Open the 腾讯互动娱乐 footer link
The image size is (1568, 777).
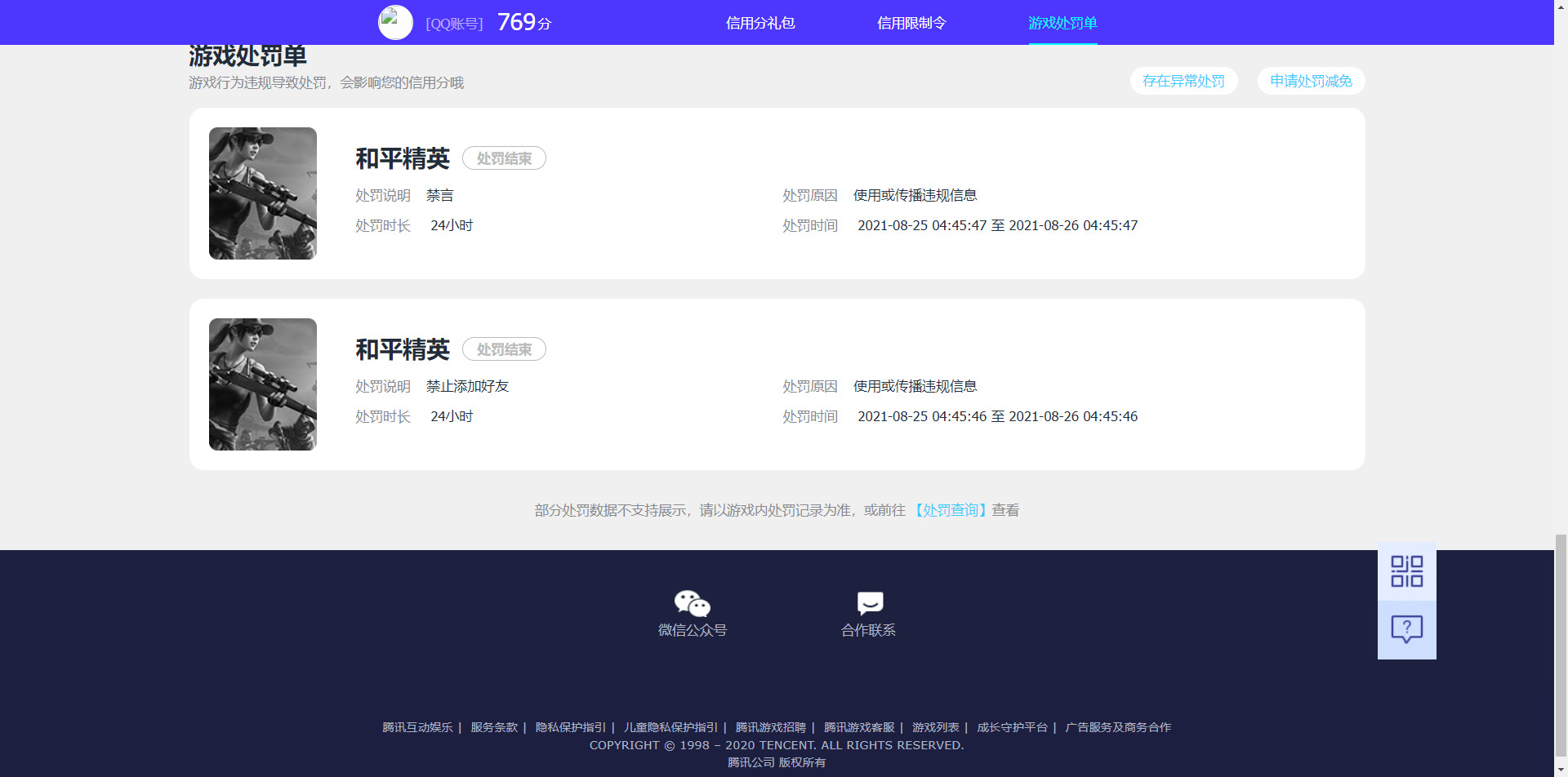(x=417, y=727)
